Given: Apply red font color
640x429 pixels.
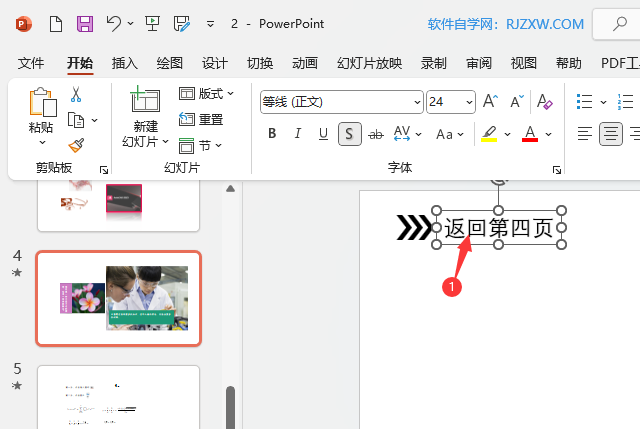Looking at the screenshot, I should [x=530, y=133].
